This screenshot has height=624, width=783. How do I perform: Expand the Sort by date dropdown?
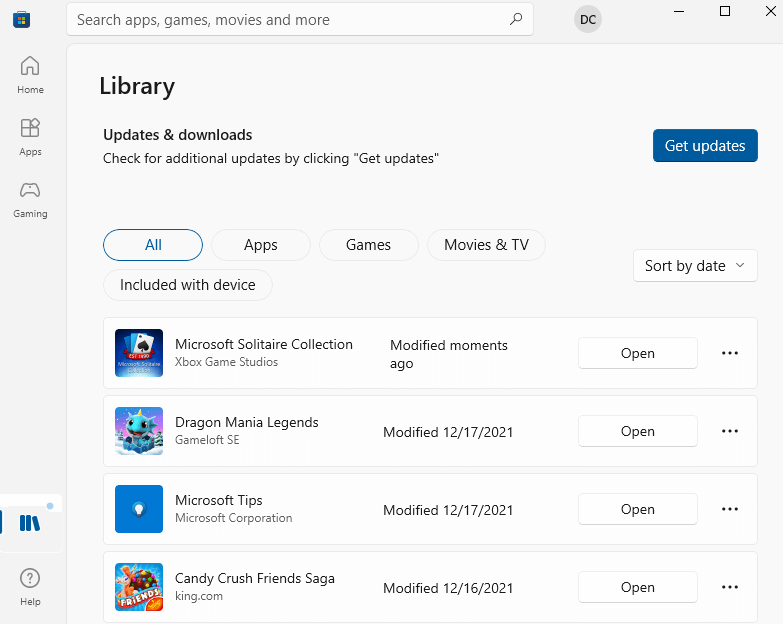tap(695, 266)
